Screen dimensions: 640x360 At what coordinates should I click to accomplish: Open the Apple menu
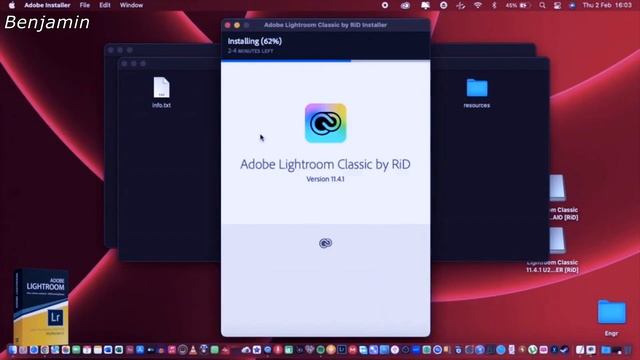(12, 5)
